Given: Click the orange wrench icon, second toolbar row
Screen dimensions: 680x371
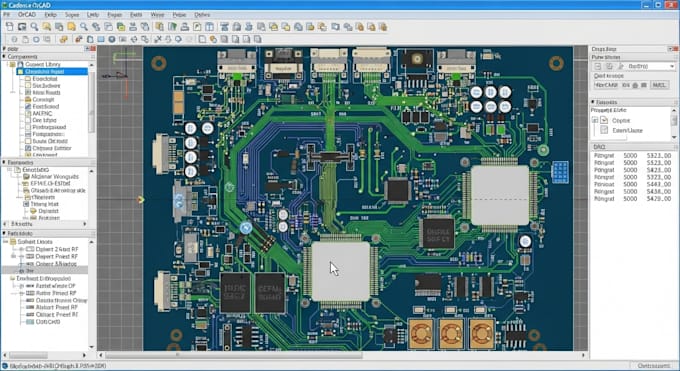Looking at the screenshot, I should 79,39.
